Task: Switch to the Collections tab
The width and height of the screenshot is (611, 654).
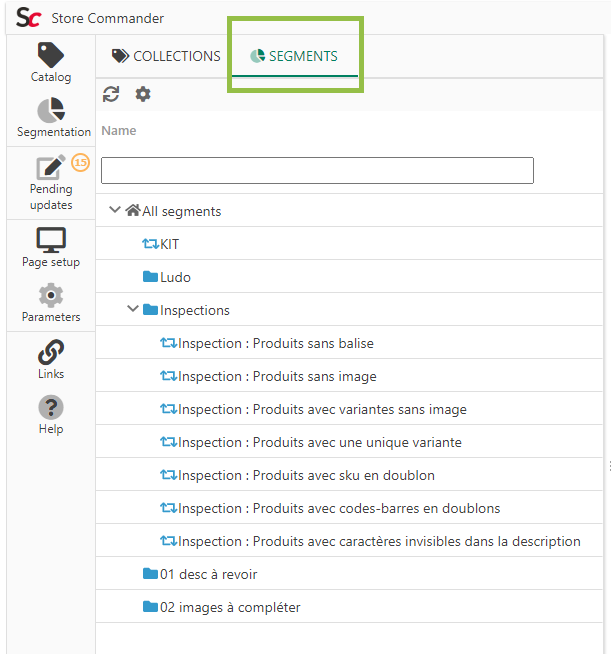Action: [166, 56]
